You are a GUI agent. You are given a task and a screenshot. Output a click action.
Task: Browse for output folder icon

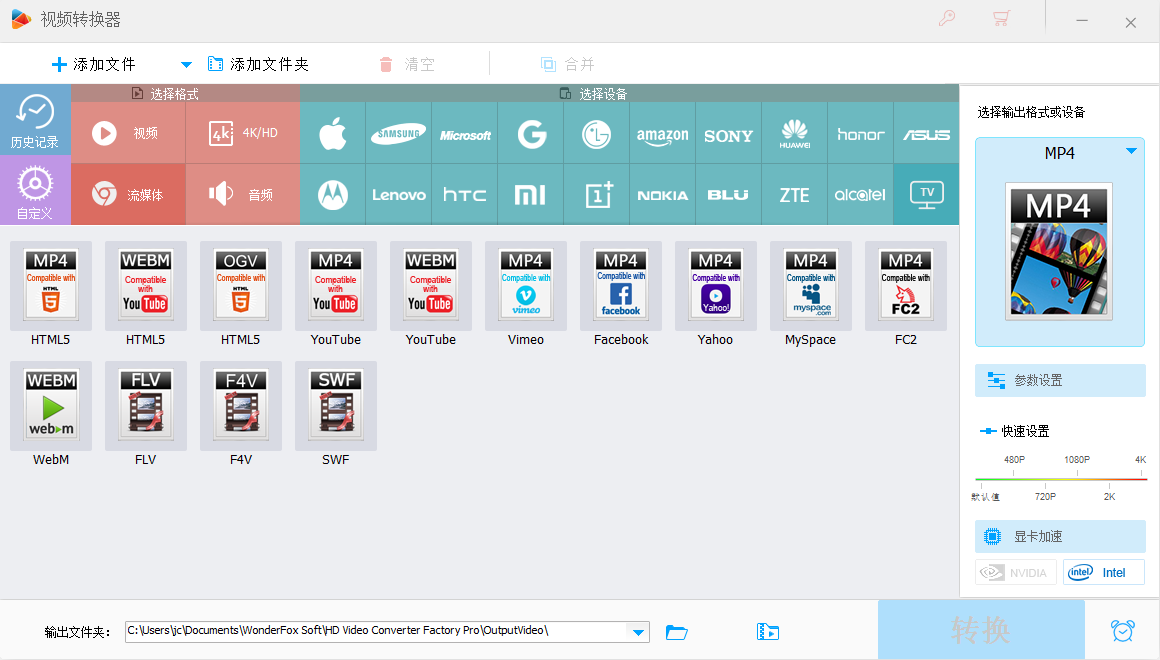(676, 632)
